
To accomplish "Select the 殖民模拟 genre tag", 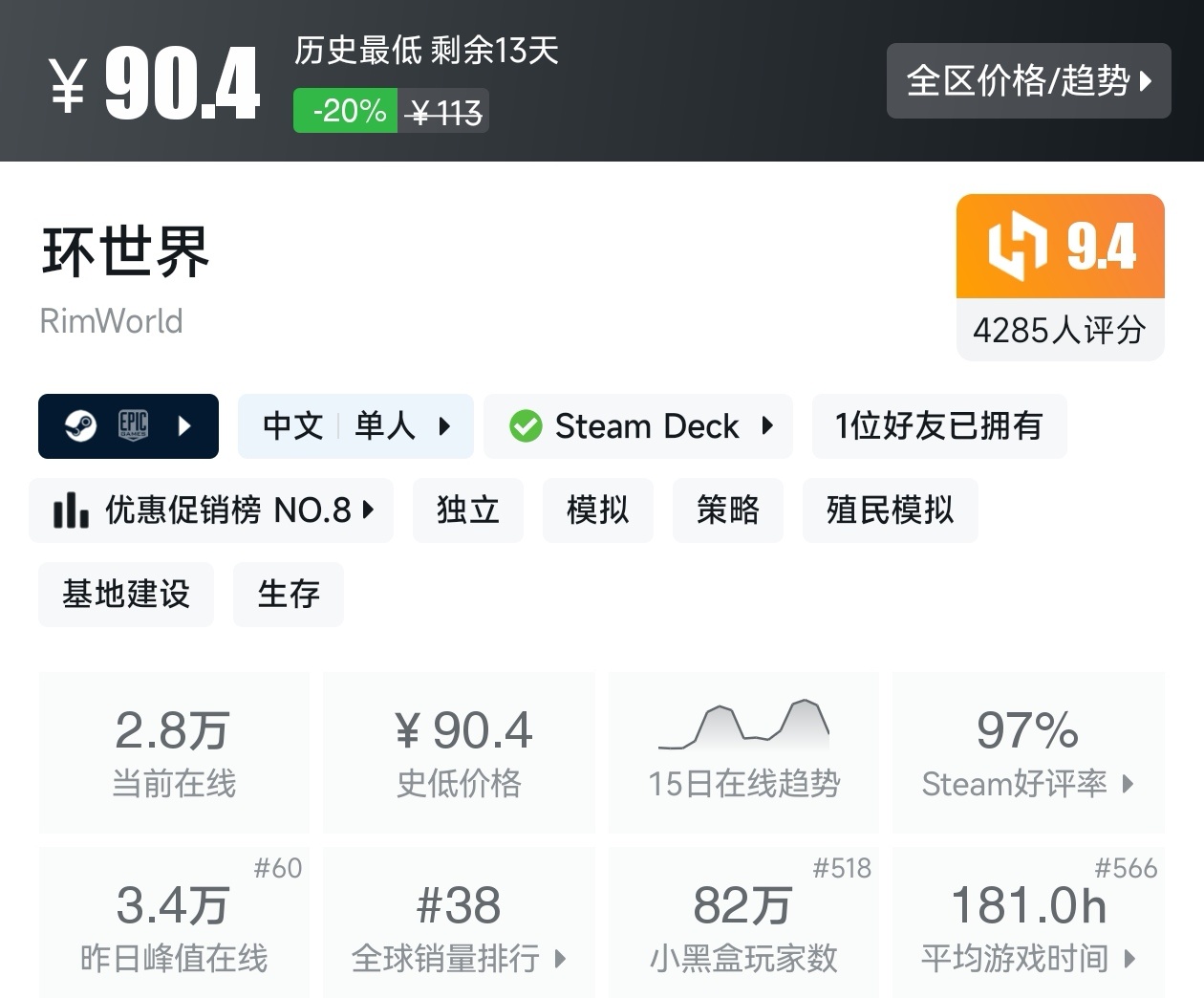I will coord(890,510).
